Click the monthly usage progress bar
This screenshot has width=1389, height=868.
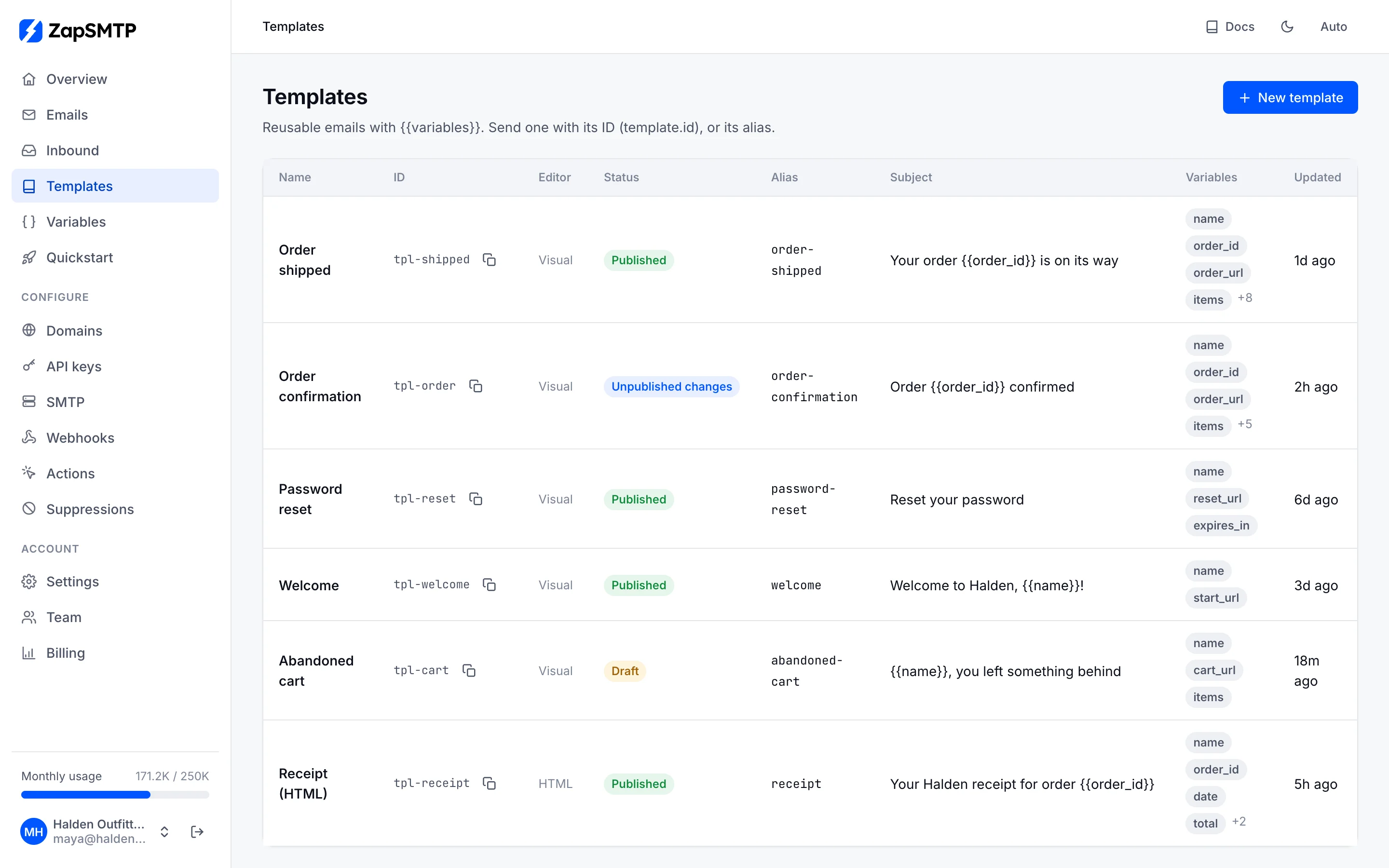point(115,795)
